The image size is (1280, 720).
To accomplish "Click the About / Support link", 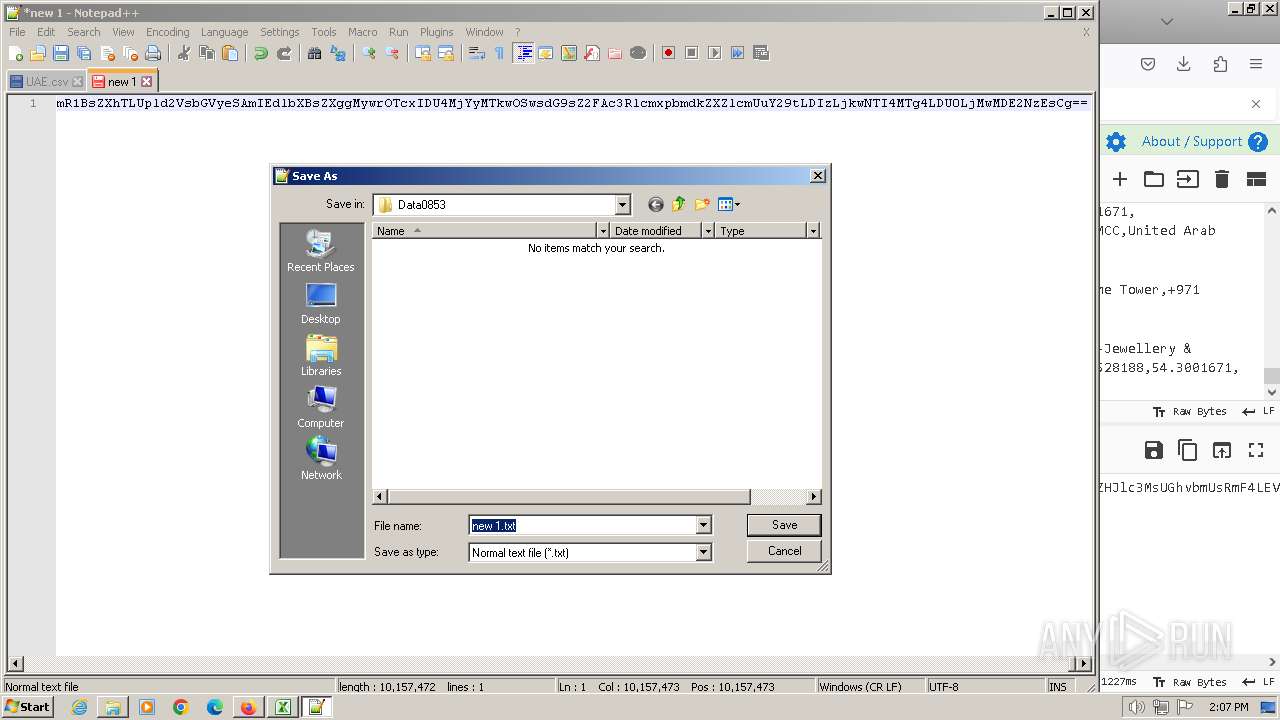I will (x=1192, y=142).
